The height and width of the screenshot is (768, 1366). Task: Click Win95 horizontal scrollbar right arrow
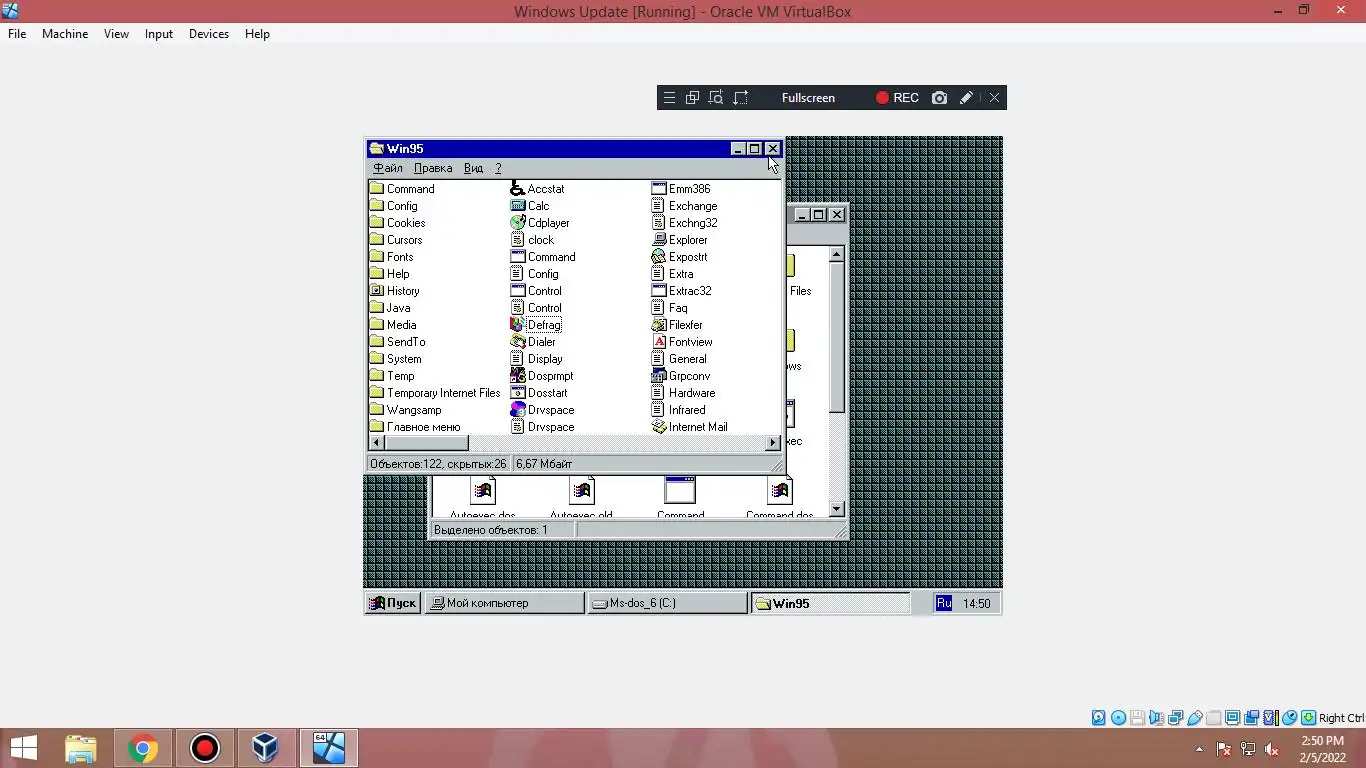click(x=773, y=443)
